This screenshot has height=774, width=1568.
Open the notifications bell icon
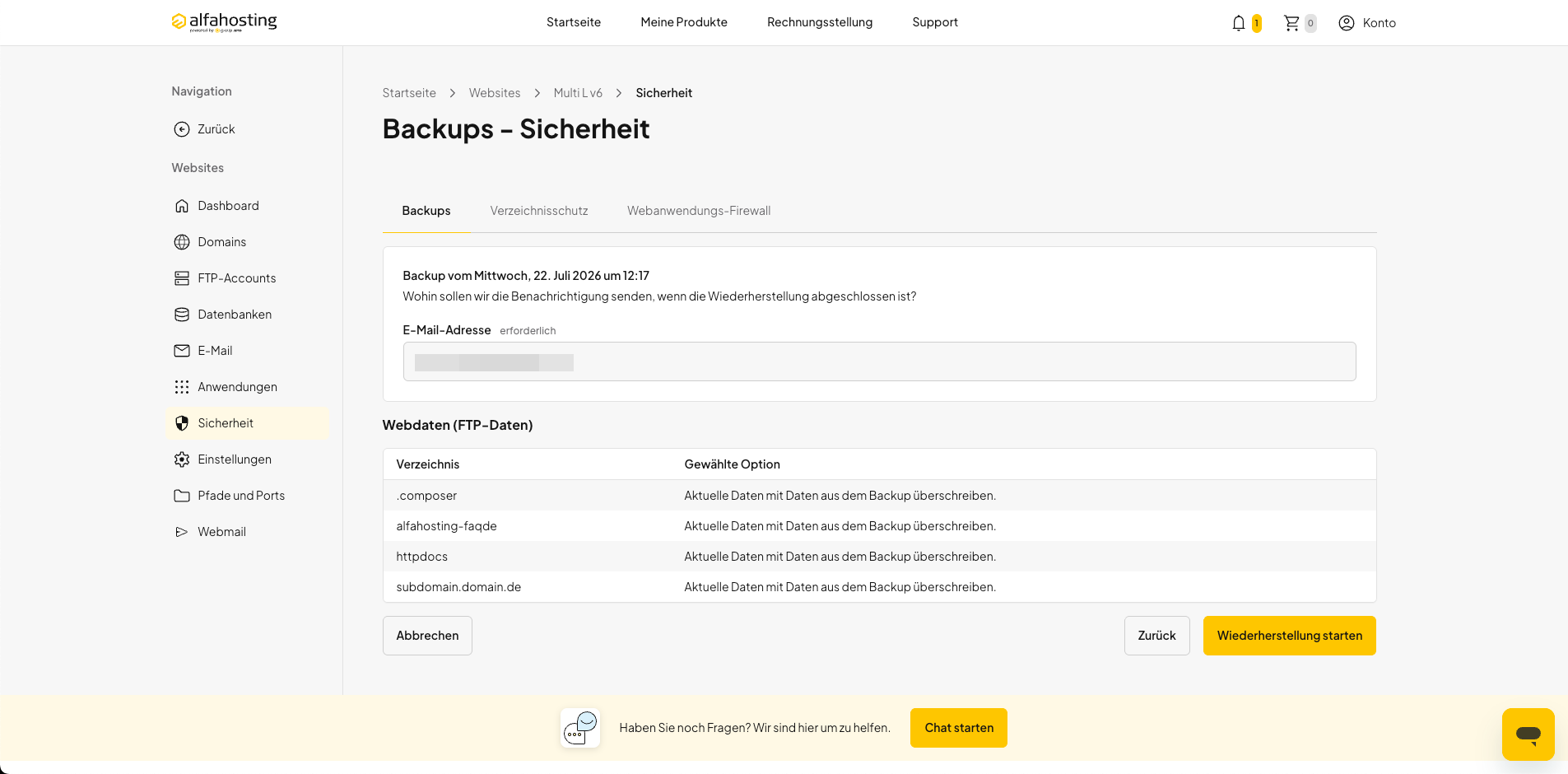[1239, 23]
